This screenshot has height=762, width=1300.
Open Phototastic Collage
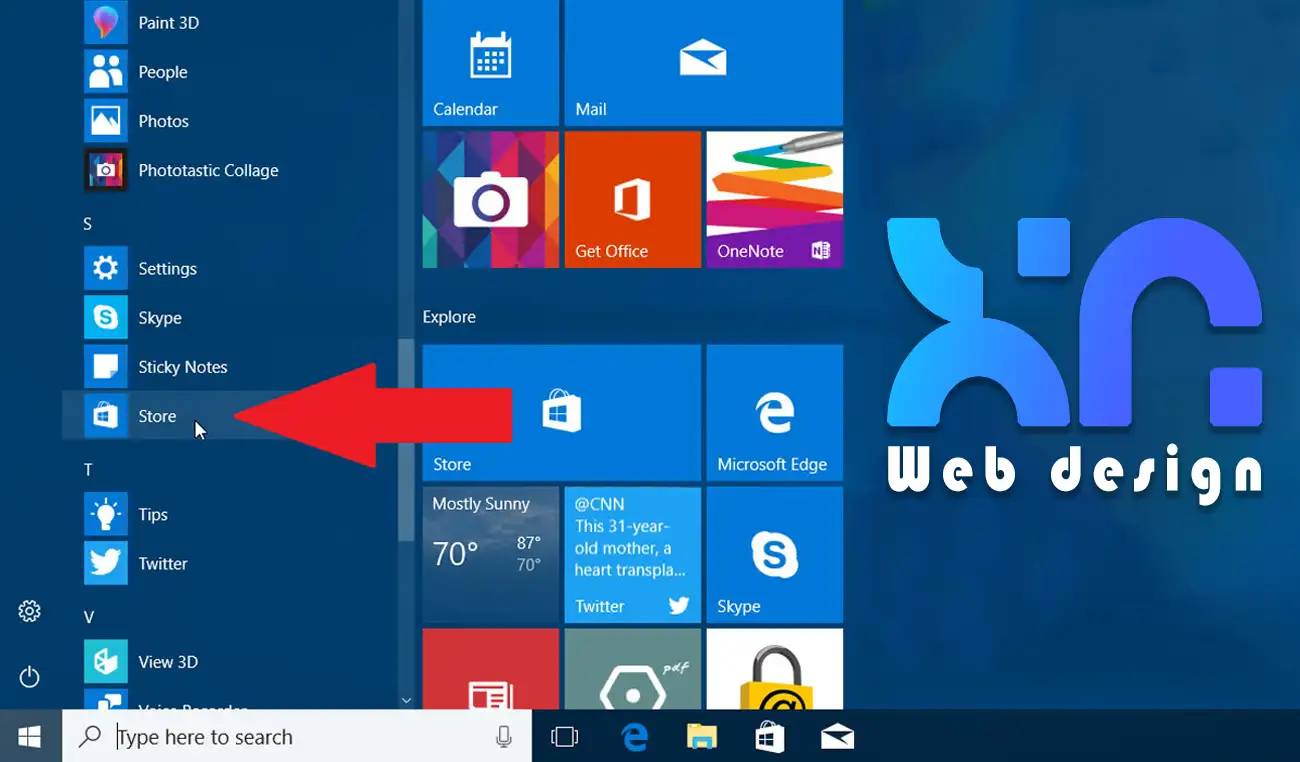tap(208, 170)
